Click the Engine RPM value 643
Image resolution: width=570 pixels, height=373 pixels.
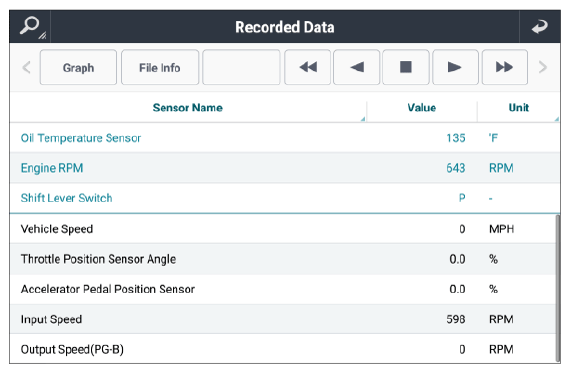456,168
